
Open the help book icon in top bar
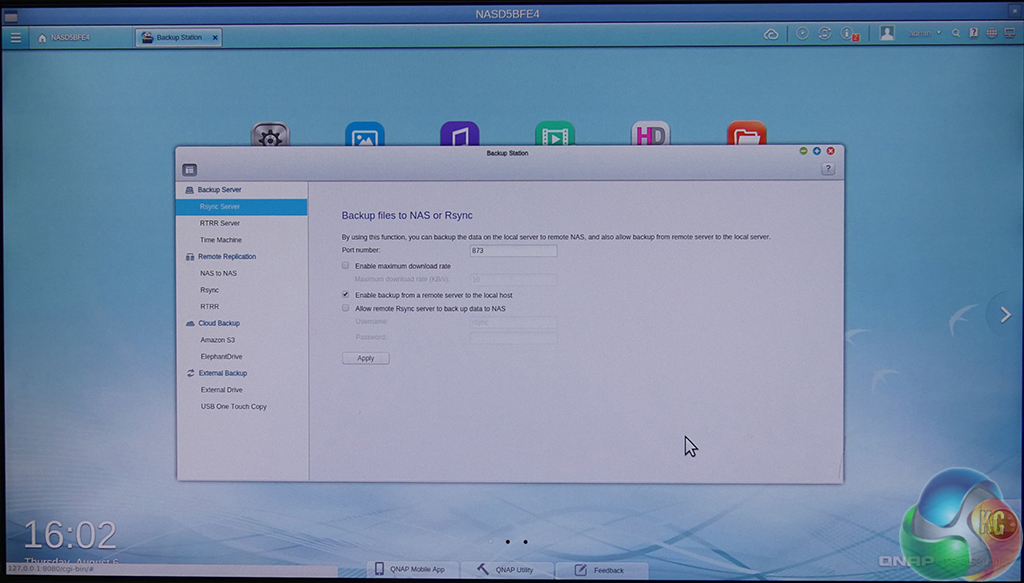coord(974,33)
